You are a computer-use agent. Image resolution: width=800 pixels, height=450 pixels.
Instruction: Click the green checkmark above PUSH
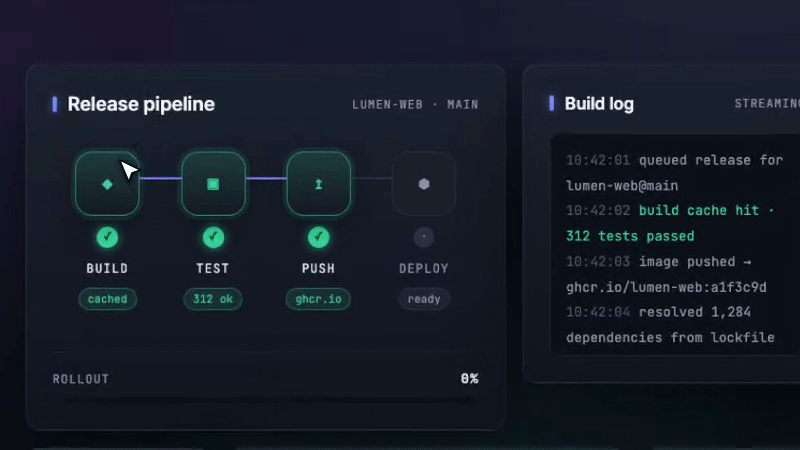[x=318, y=237]
